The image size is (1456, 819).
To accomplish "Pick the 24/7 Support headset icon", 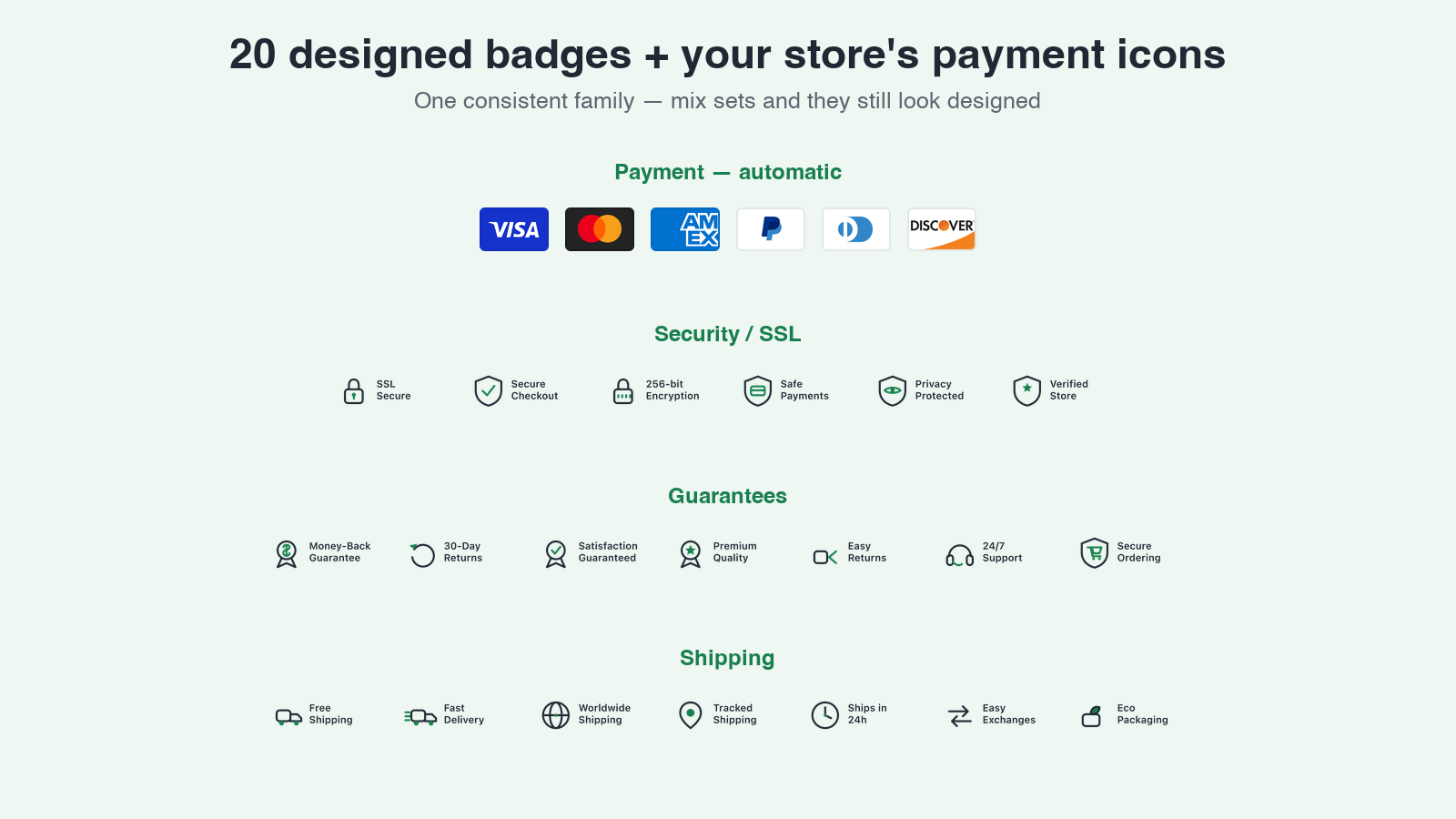I will (960, 555).
